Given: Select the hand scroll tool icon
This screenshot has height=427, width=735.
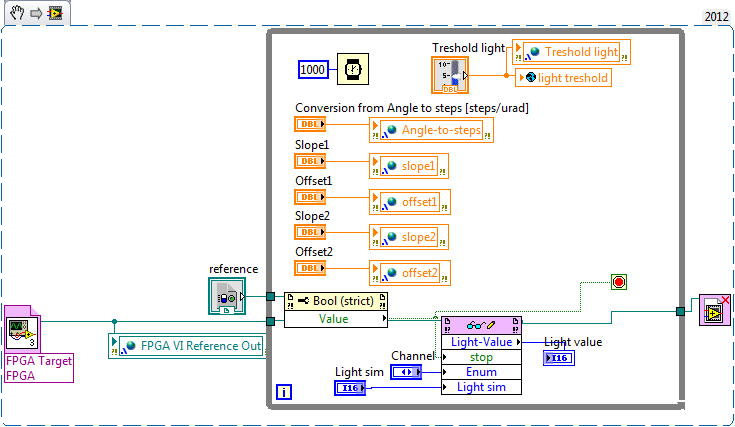Looking at the screenshot, I should pyautogui.click(x=17, y=13).
